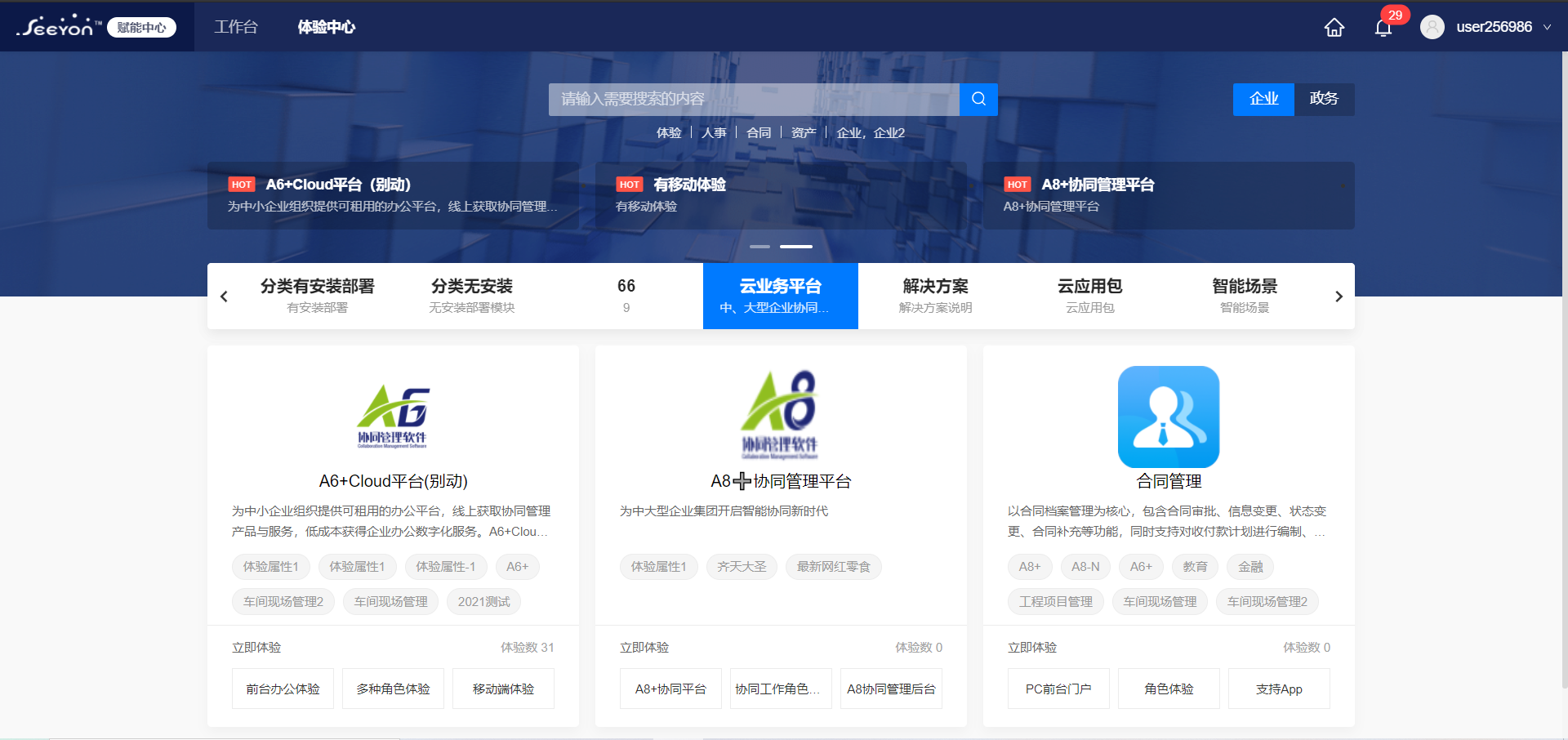Select second carousel indicator dash
Viewport: 1568px width, 740px height.
coord(796,246)
